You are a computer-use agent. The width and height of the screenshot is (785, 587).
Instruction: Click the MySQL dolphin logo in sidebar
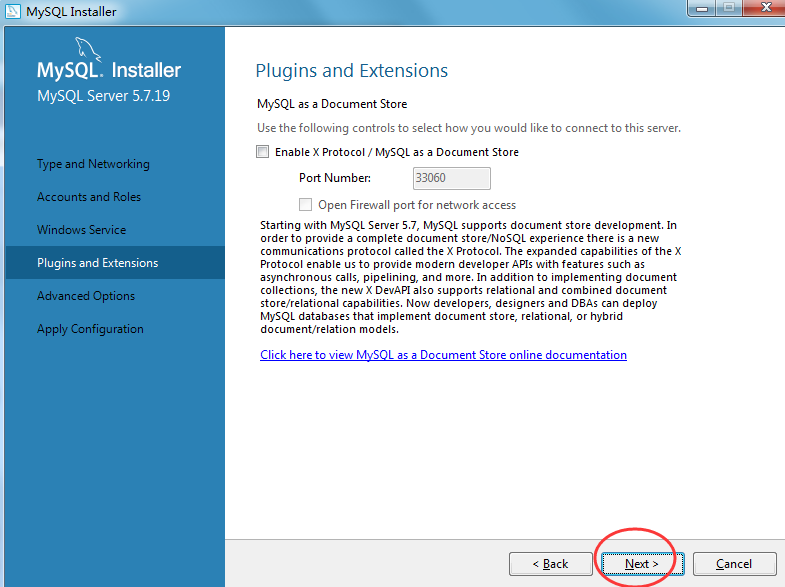pyautogui.click(x=88, y=50)
